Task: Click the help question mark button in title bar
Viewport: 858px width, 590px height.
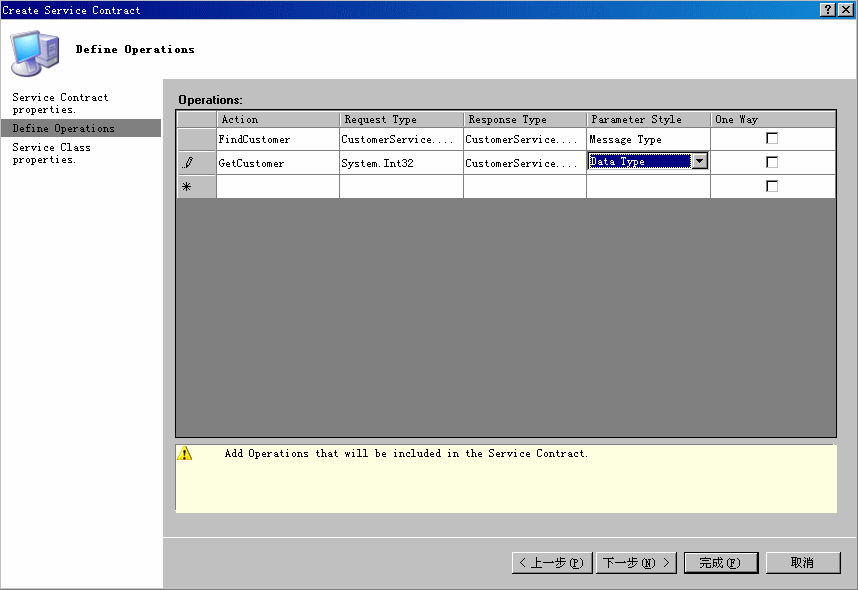Action: coord(828,9)
